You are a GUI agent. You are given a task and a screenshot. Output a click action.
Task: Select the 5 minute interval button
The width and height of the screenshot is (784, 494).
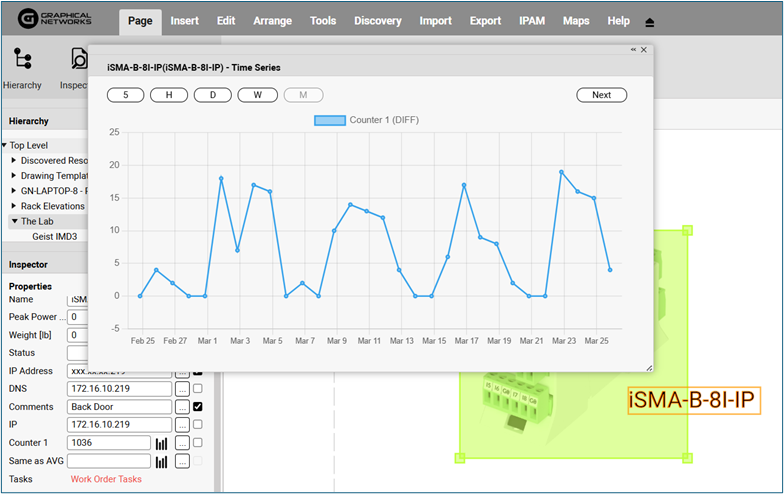[x=126, y=95]
